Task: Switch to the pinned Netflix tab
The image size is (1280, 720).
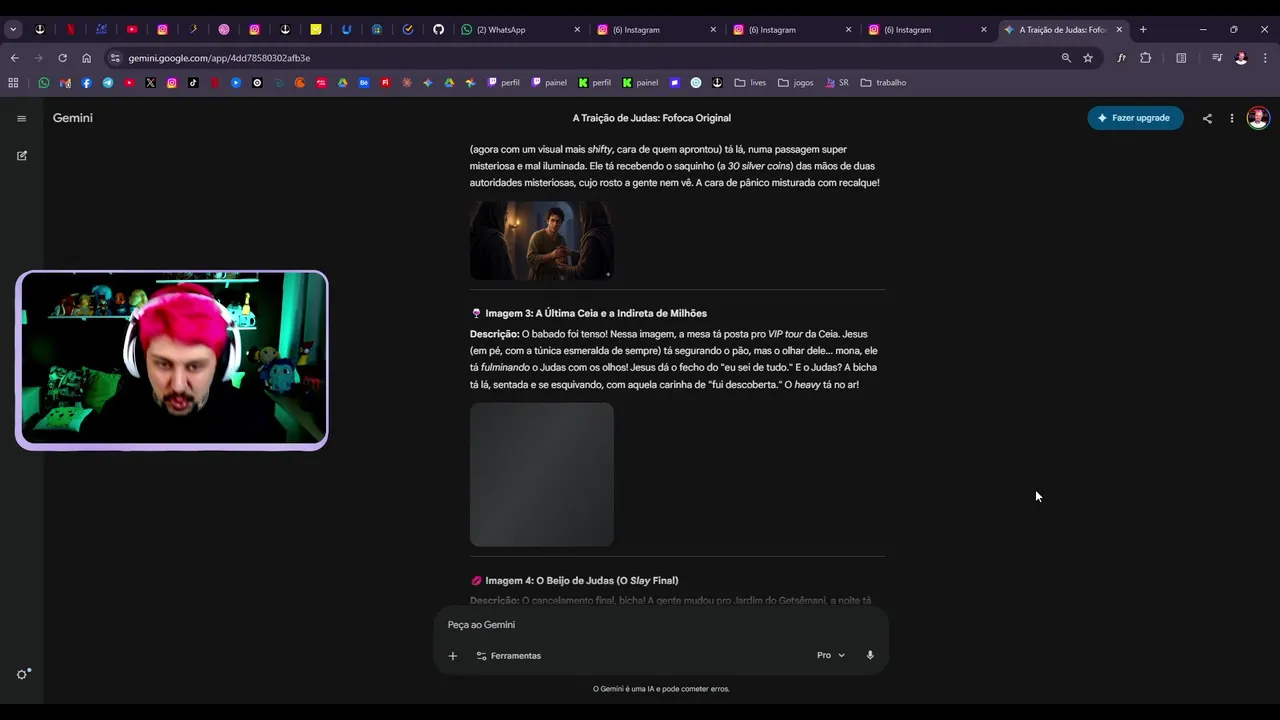Action: click(x=70, y=30)
